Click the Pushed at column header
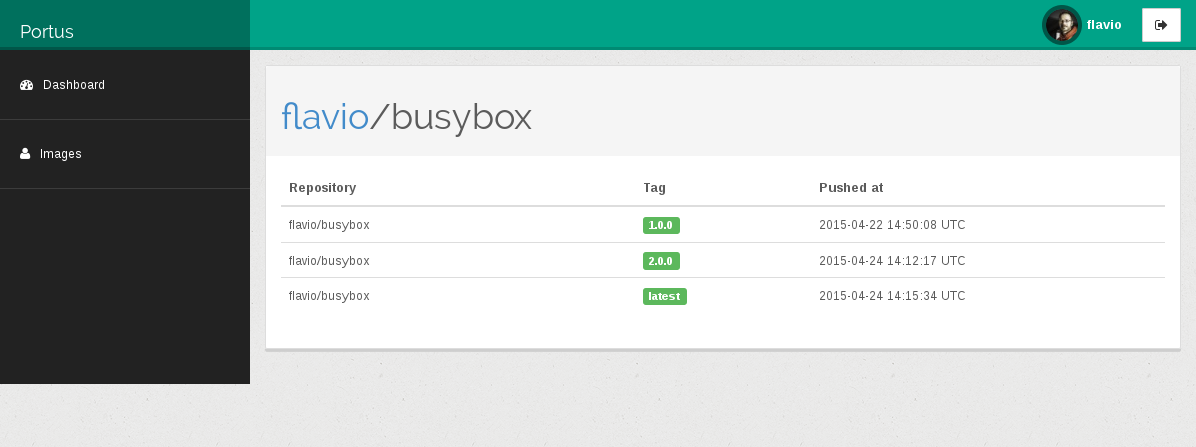This screenshot has height=447, width=1196. click(850, 188)
